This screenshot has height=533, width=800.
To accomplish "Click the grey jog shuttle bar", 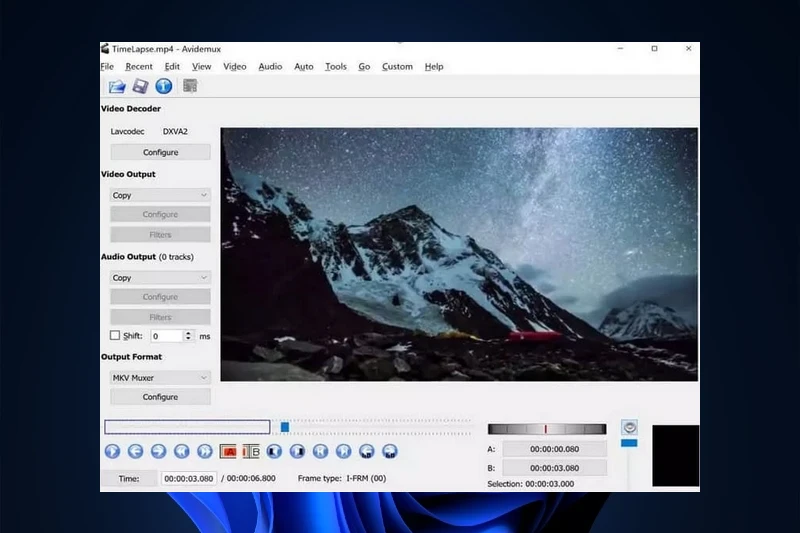I will pyautogui.click(x=547, y=429).
